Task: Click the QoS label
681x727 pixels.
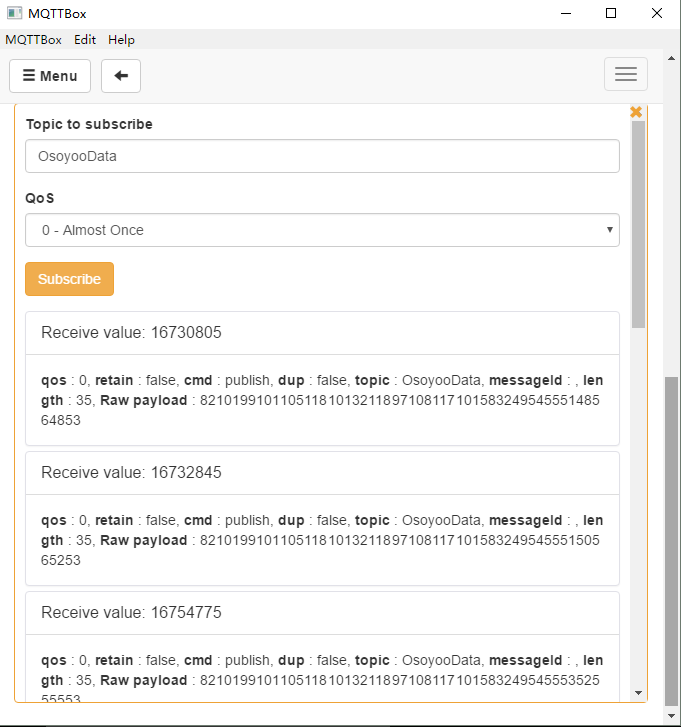Action: pos(40,198)
